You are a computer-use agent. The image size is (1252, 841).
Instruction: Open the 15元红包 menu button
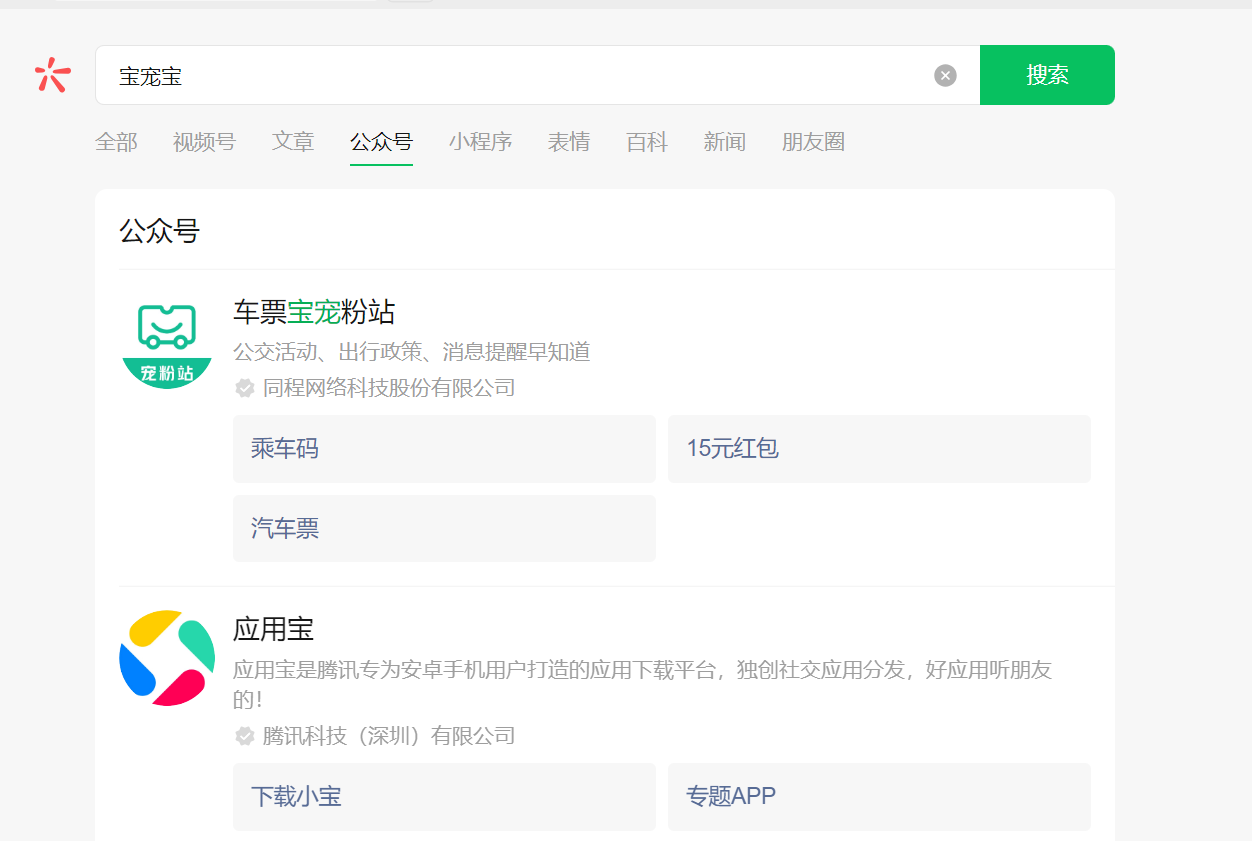[879, 449]
